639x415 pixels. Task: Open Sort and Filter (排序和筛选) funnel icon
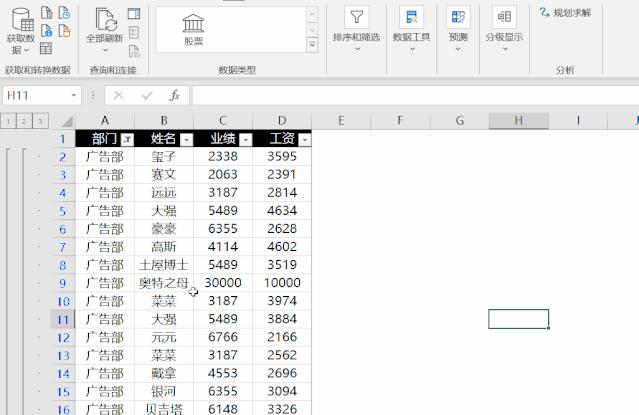(x=356, y=17)
